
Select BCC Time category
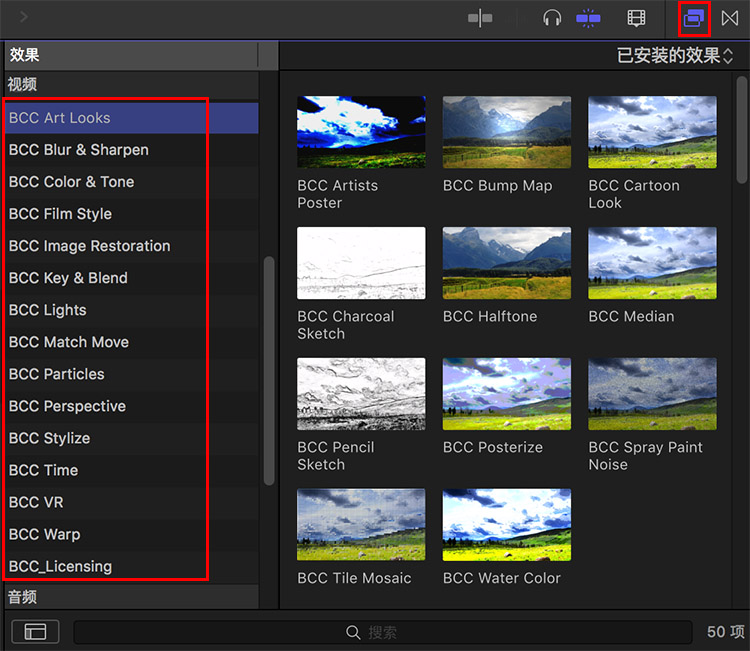click(132, 470)
